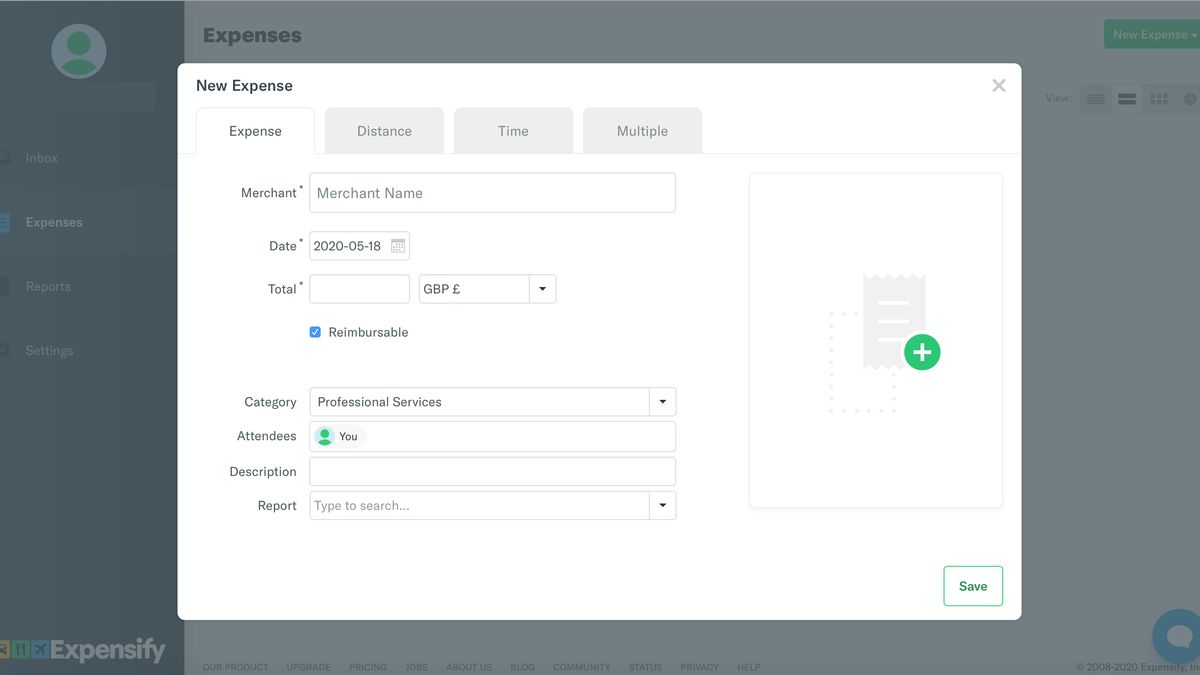This screenshot has height=675, width=1200.
Task: Select the Multiple tab
Action: tap(642, 131)
